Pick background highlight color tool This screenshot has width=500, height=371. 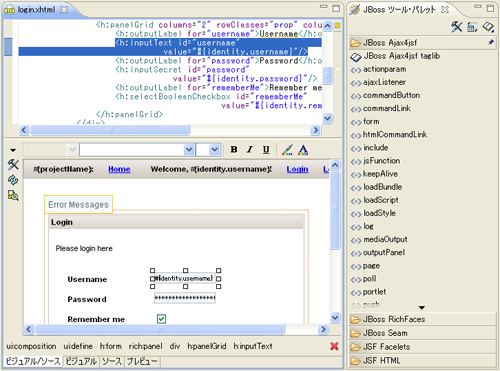pyautogui.click(x=287, y=150)
